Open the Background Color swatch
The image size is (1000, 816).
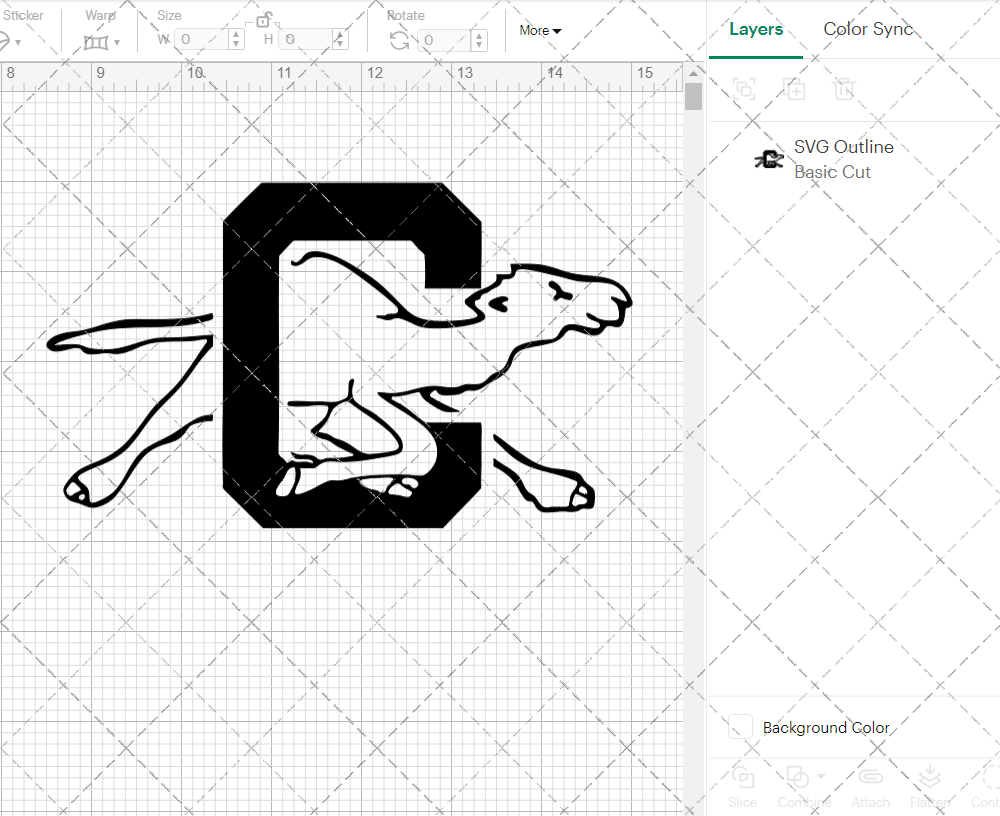[x=740, y=727]
